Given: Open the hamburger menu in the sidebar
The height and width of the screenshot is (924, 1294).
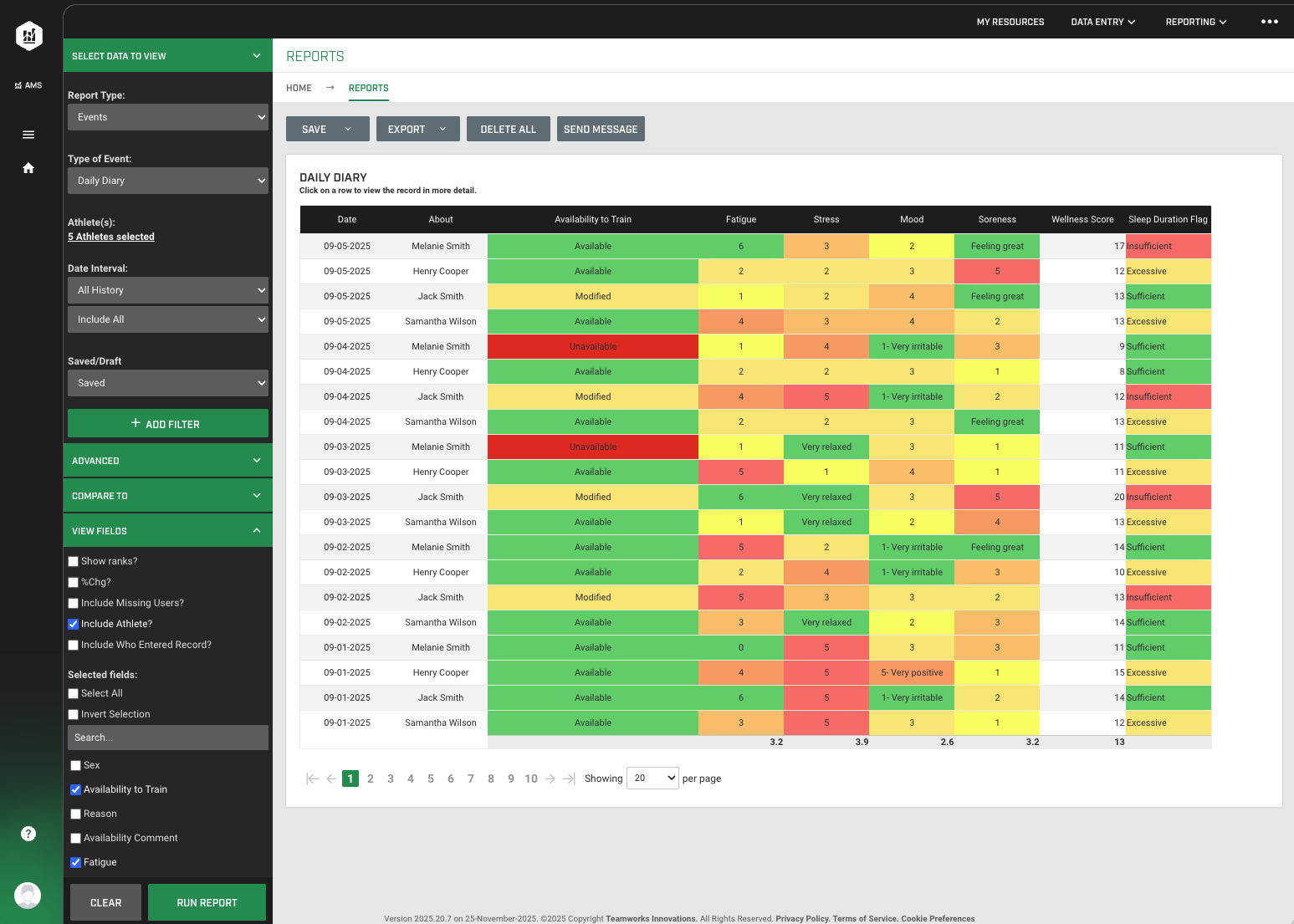Looking at the screenshot, I should [x=28, y=134].
